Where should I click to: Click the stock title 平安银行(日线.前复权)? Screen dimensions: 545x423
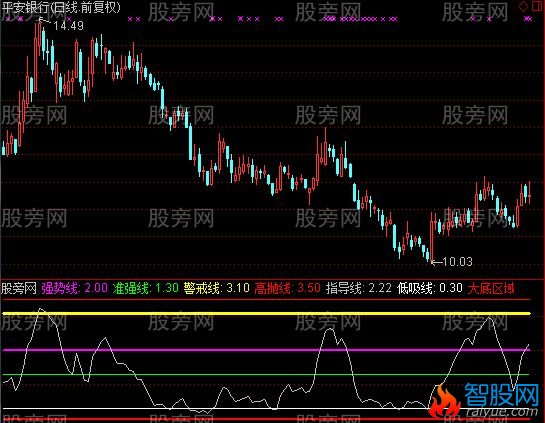point(61,7)
